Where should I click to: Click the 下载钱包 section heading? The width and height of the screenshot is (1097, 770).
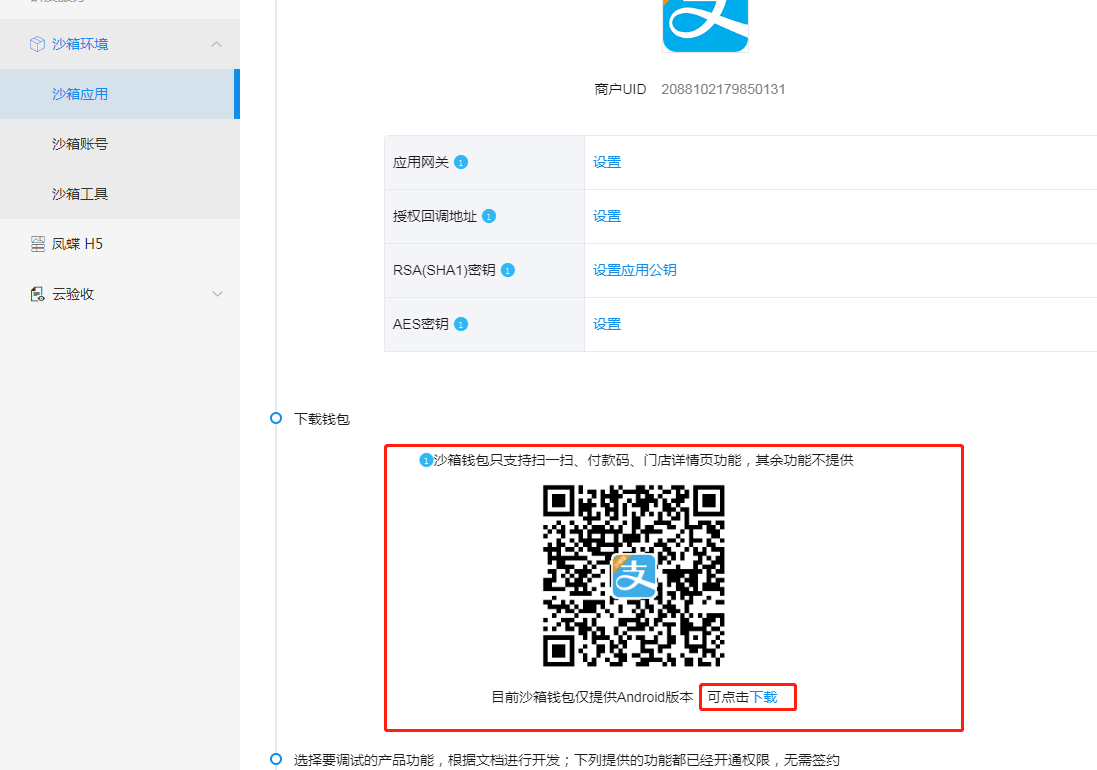(322, 419)
